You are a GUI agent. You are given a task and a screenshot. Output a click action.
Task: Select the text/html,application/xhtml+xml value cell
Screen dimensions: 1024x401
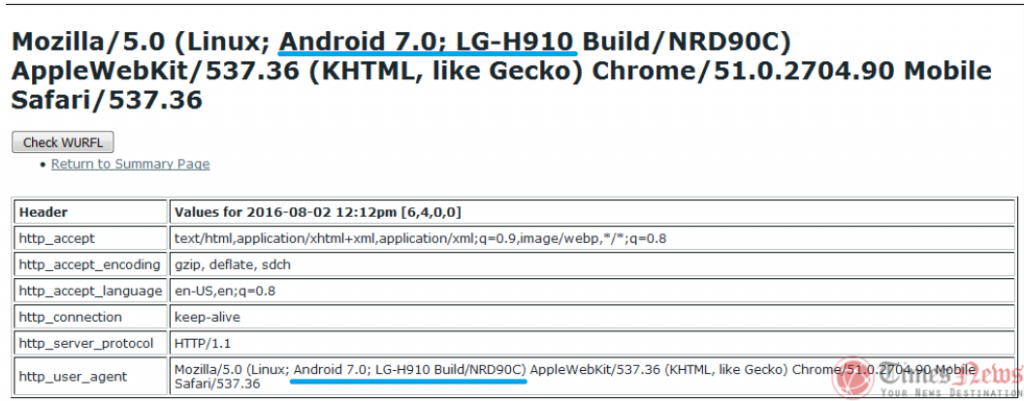pos(591,238)
